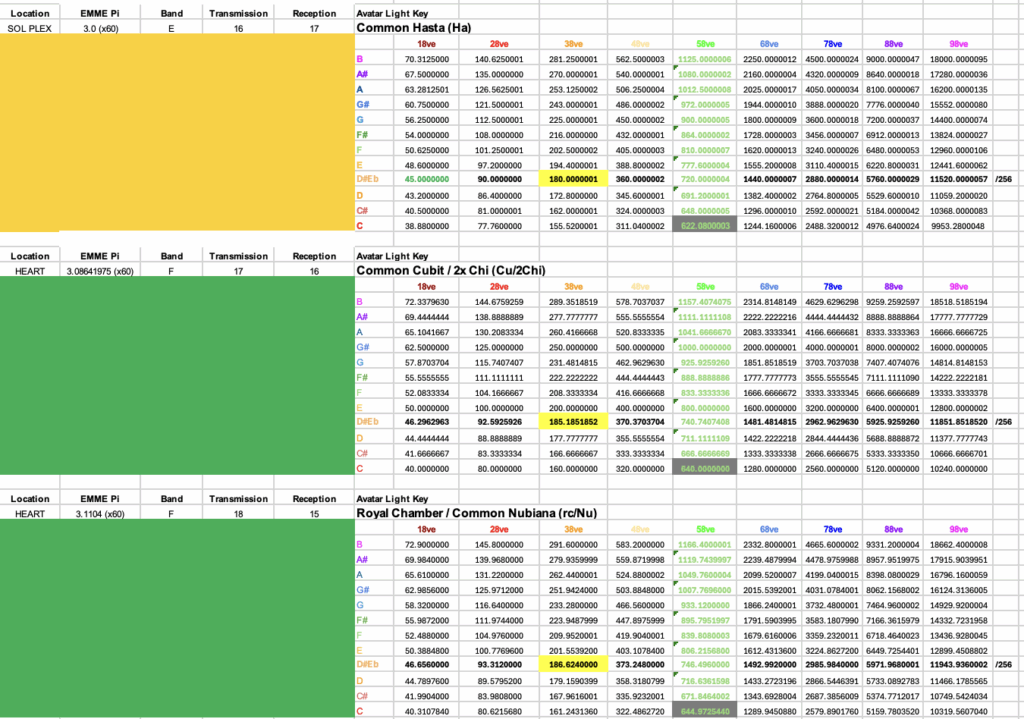Select the D#/Eb row label in the Common Cubit table
The width and height of the screenshot is (1024, 719).
pyautogui.click(x=367, y=423)
